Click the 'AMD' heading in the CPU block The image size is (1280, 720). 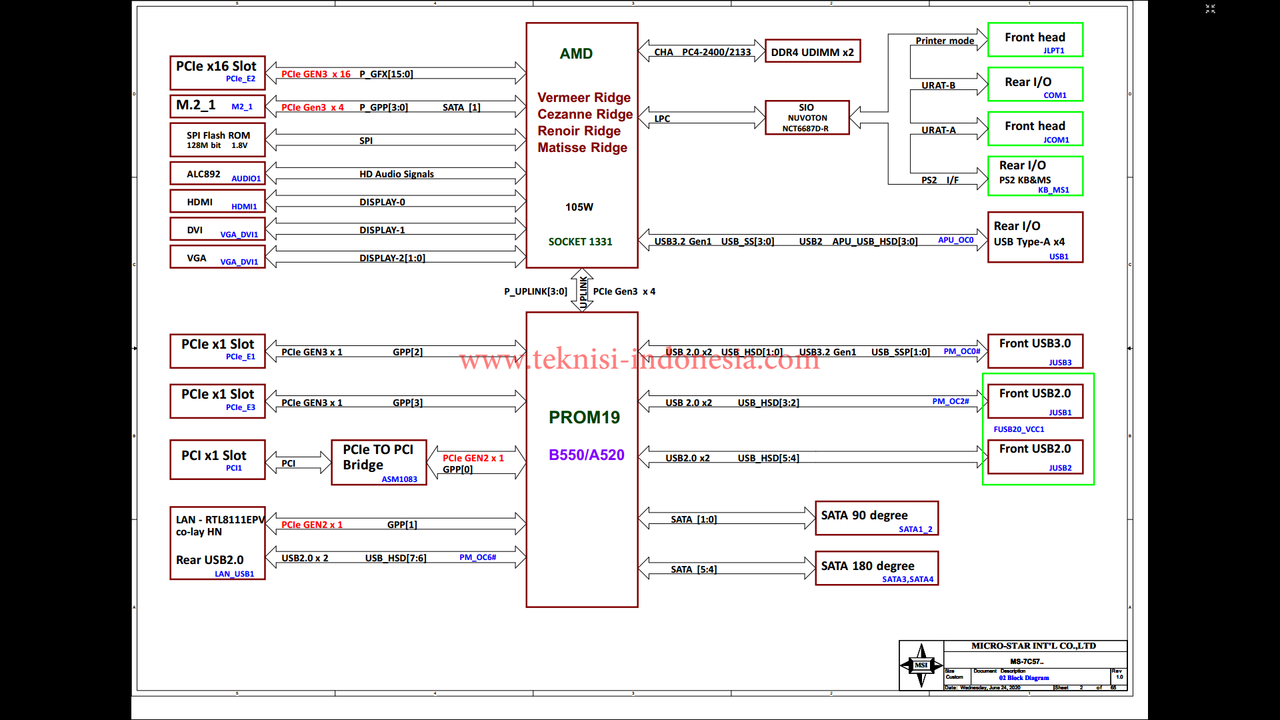tap(576, 54)
